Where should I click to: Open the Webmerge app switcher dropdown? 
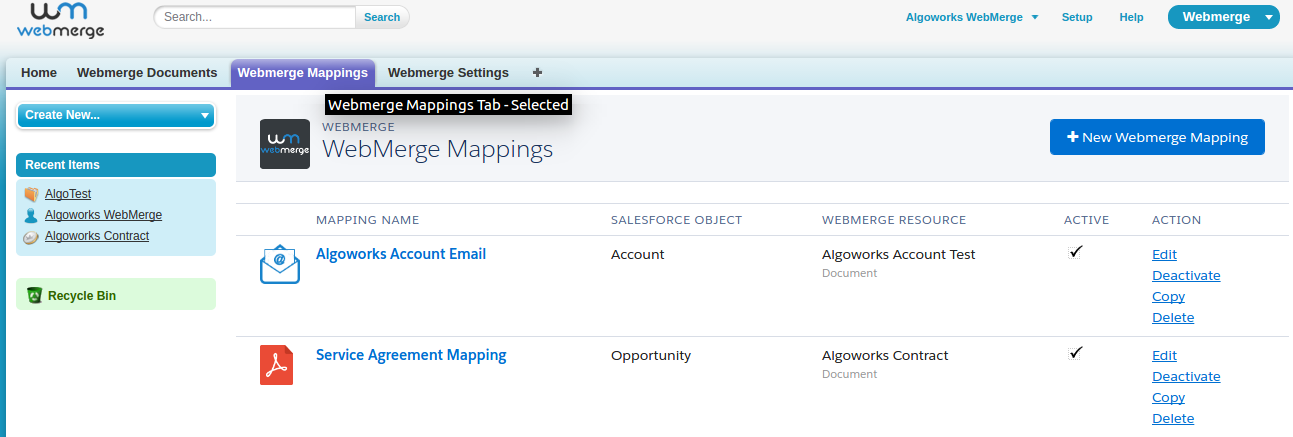1269,17
